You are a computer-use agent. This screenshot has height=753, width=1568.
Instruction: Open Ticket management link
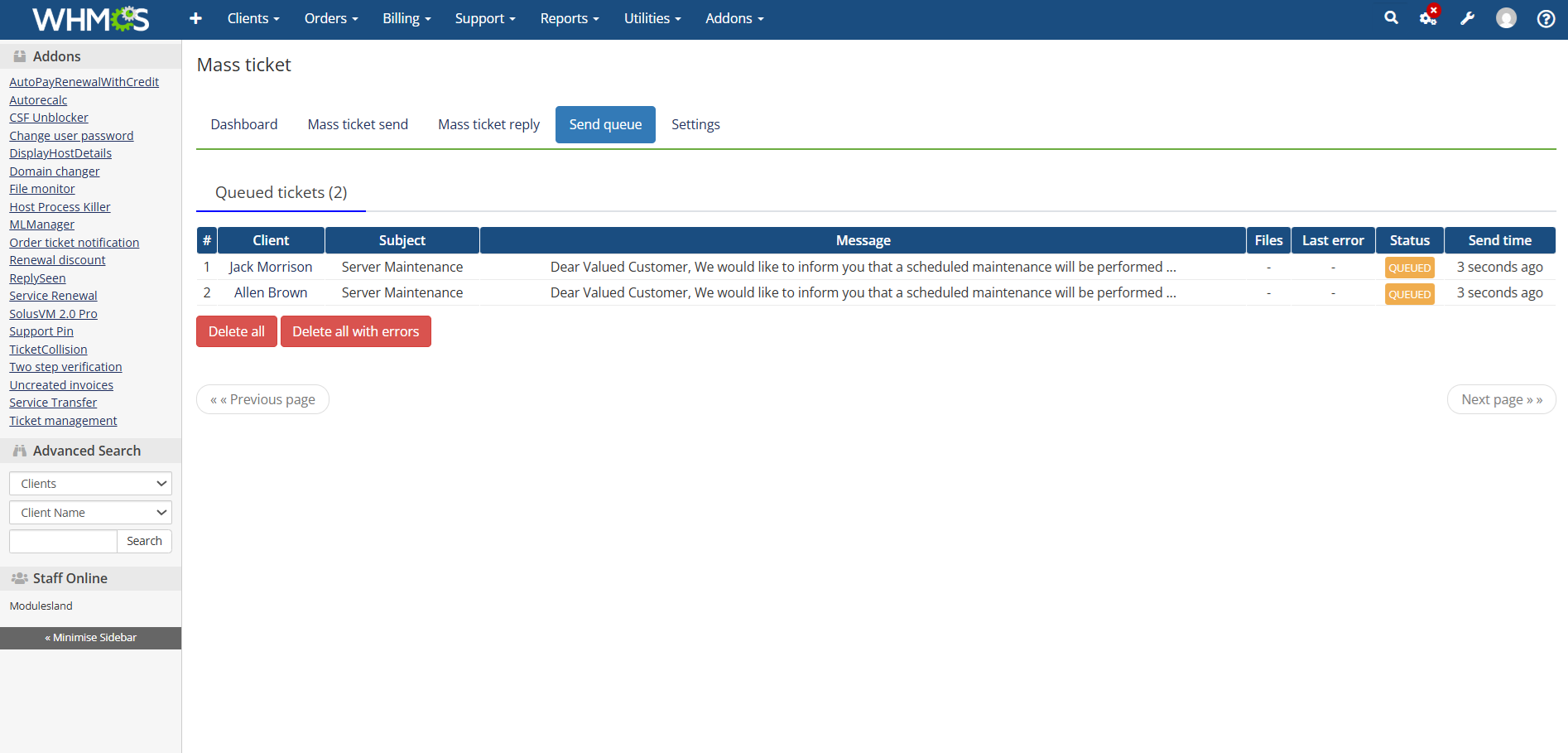63,421
